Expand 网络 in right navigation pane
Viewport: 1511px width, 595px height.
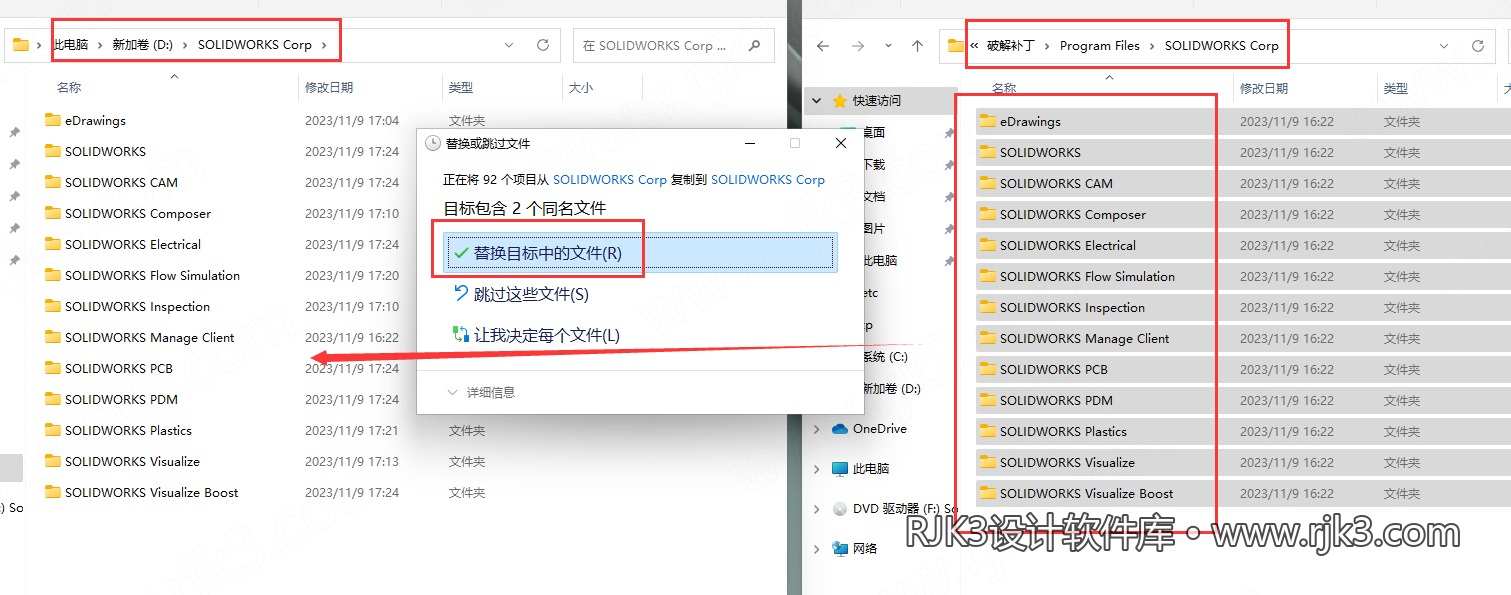coord(817,549)
